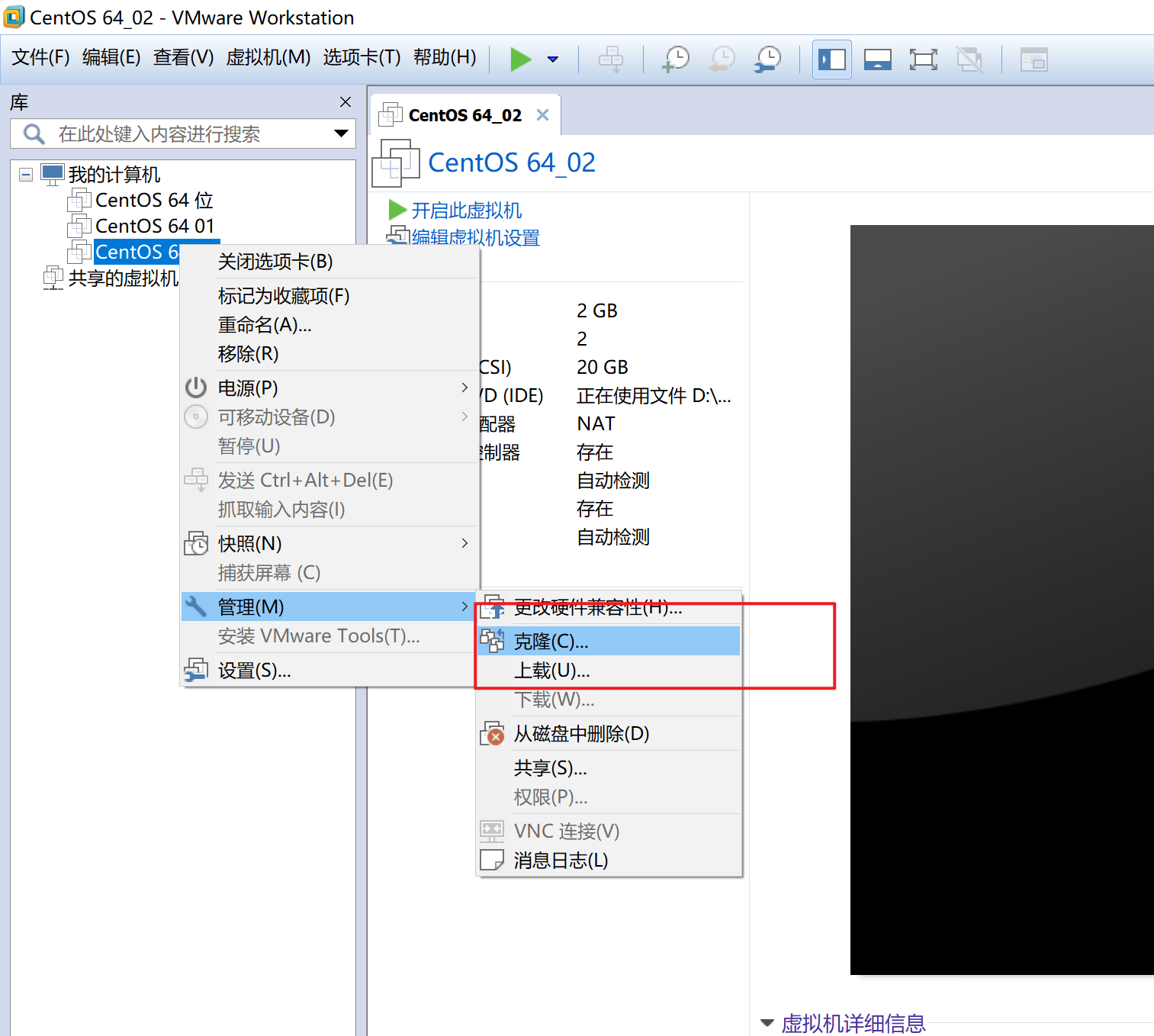This screenshot has height=1036, width=1154.
Task: Click the settings icon beside 设置(S)...
Action: coord(196,671)
